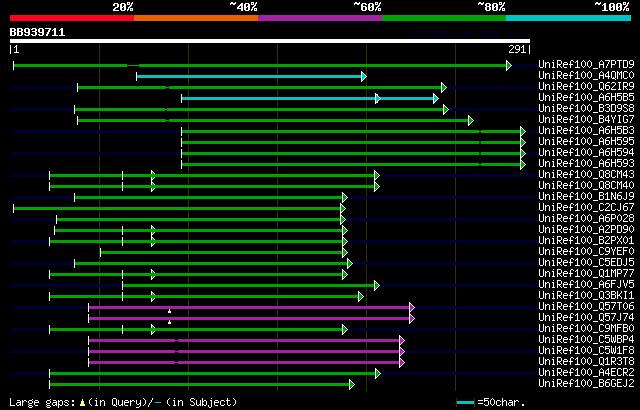Click the UniRef100_C5W1F8 subject name
The width and height of the screenshot is (640, 410).
(x=586, y=351)
